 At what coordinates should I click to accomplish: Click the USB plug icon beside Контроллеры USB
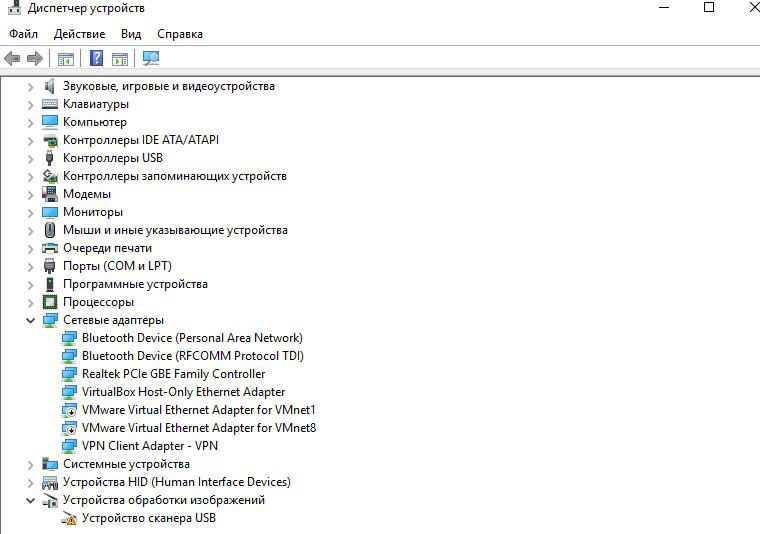(49, 158)
